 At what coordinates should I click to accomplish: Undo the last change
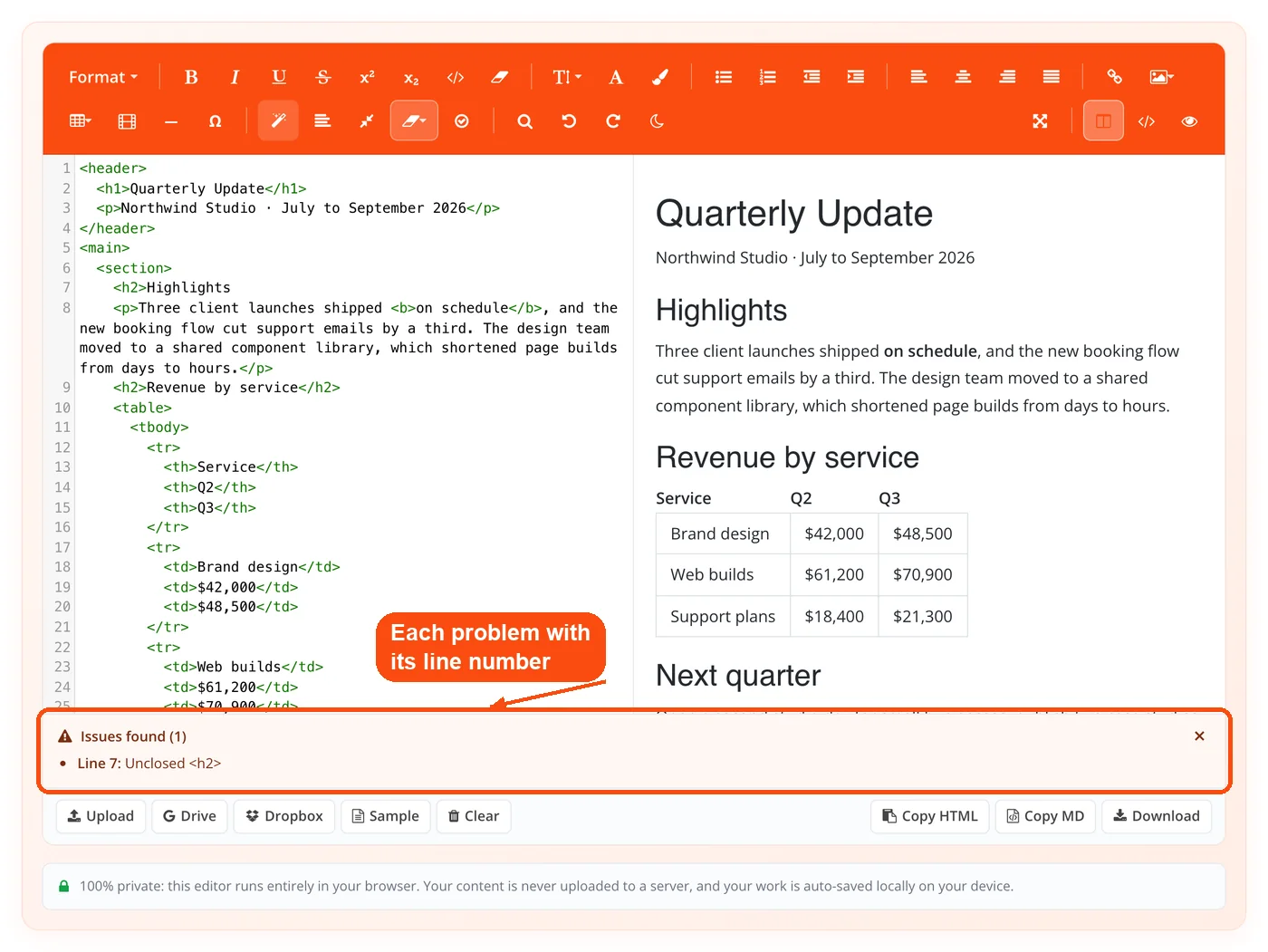[x=569, y=121]
